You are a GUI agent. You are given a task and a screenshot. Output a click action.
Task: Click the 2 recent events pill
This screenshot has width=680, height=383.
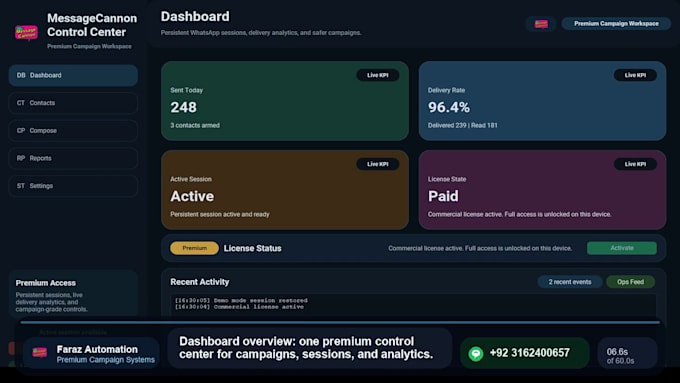(x=569, y=282)
